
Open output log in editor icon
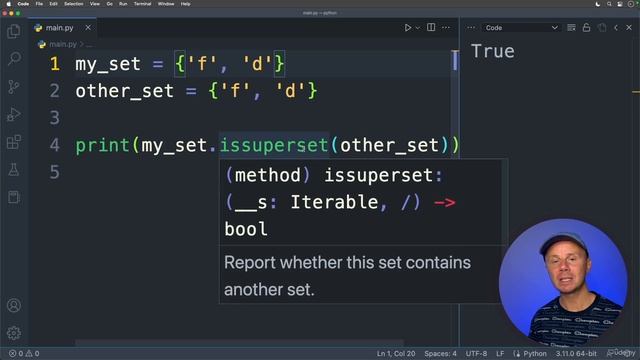[x=602, y=28]
